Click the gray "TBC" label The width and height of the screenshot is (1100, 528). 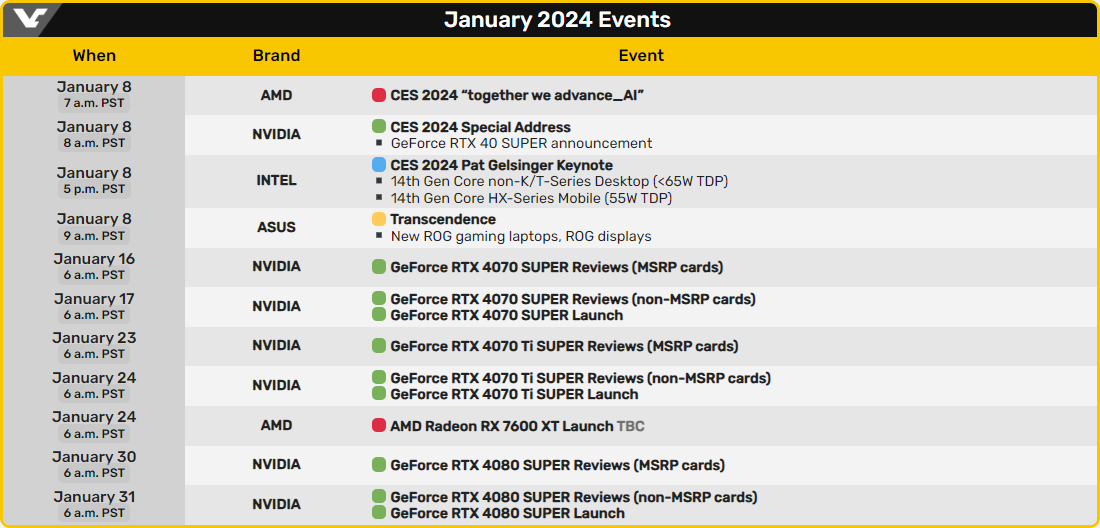pos(630,426)
